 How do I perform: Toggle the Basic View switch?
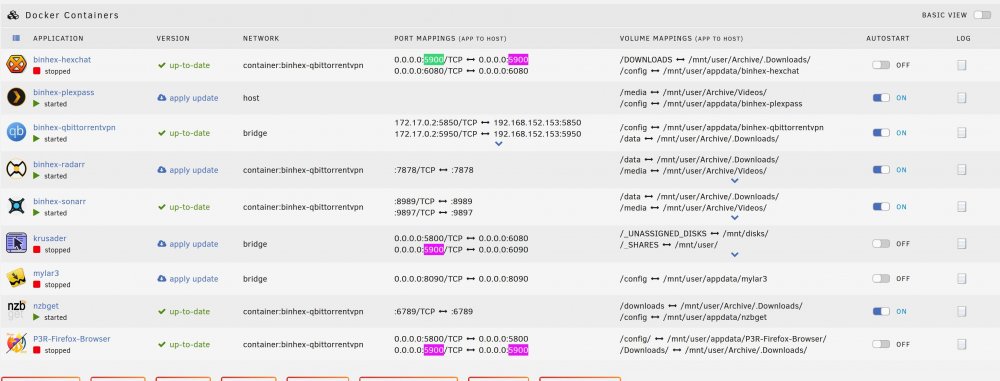tap(982, 15)
